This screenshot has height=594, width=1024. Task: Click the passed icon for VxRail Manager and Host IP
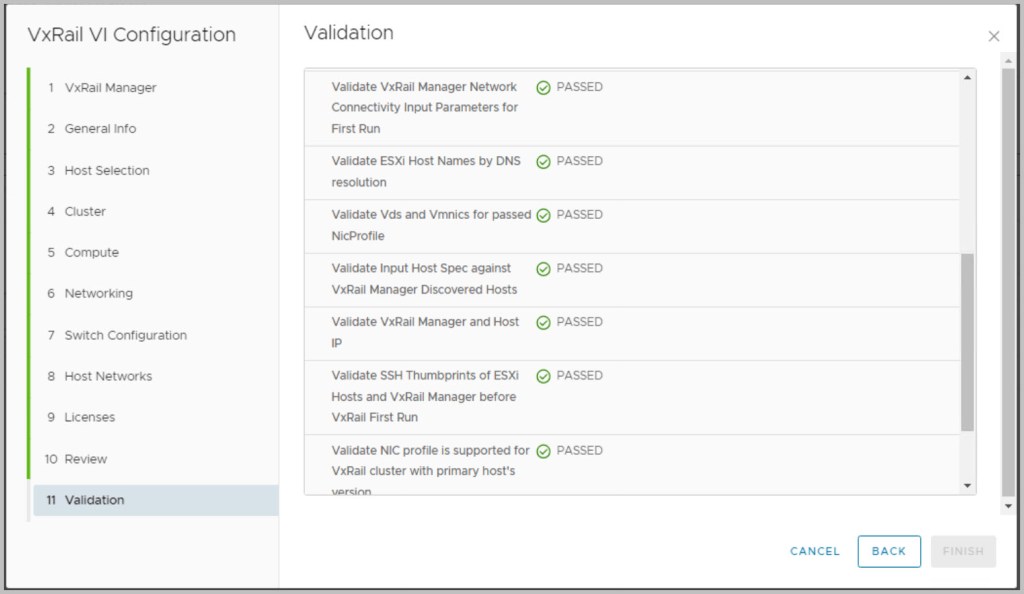(x=543, y=323)
